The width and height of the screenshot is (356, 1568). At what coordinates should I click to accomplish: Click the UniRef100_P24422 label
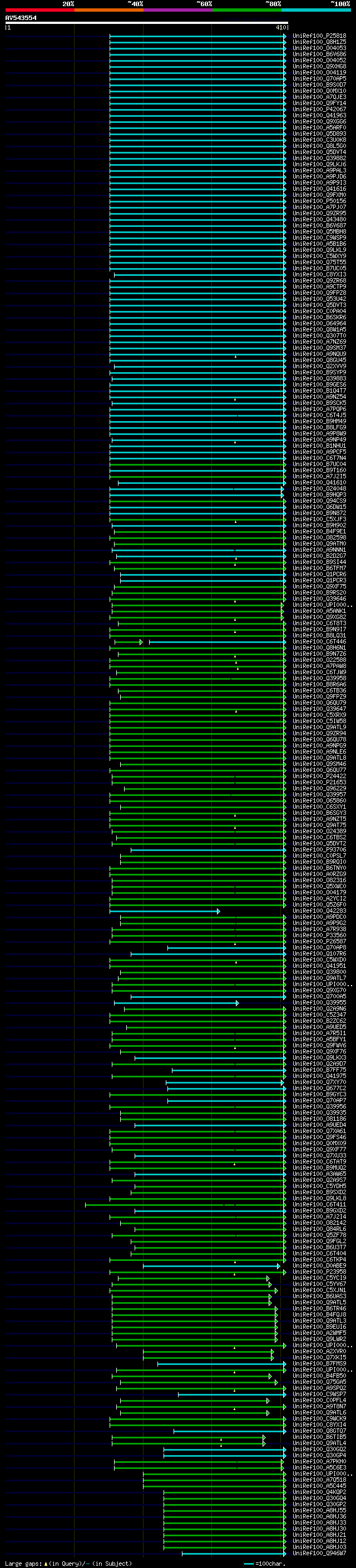[x=319, y=776]
